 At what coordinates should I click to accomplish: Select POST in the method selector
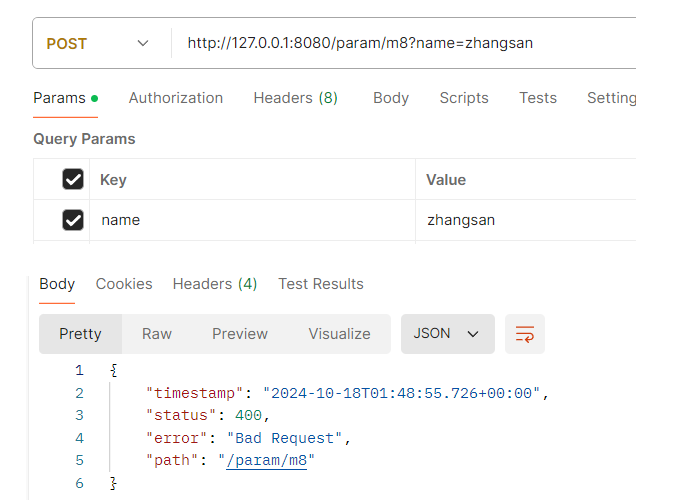tap(67, 44)
